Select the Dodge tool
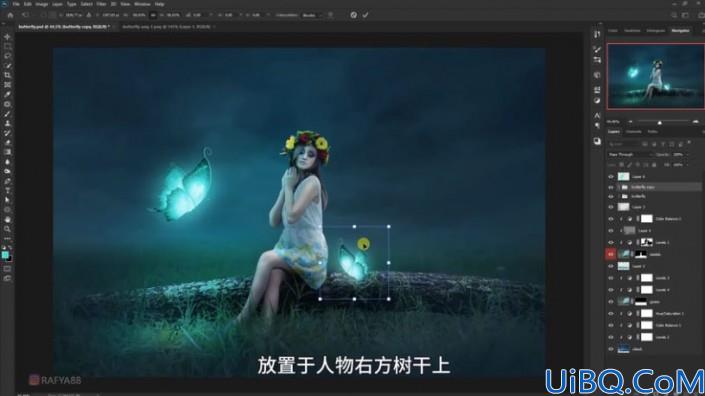Screen dimensions: 705x396 [x=7, y=171]
